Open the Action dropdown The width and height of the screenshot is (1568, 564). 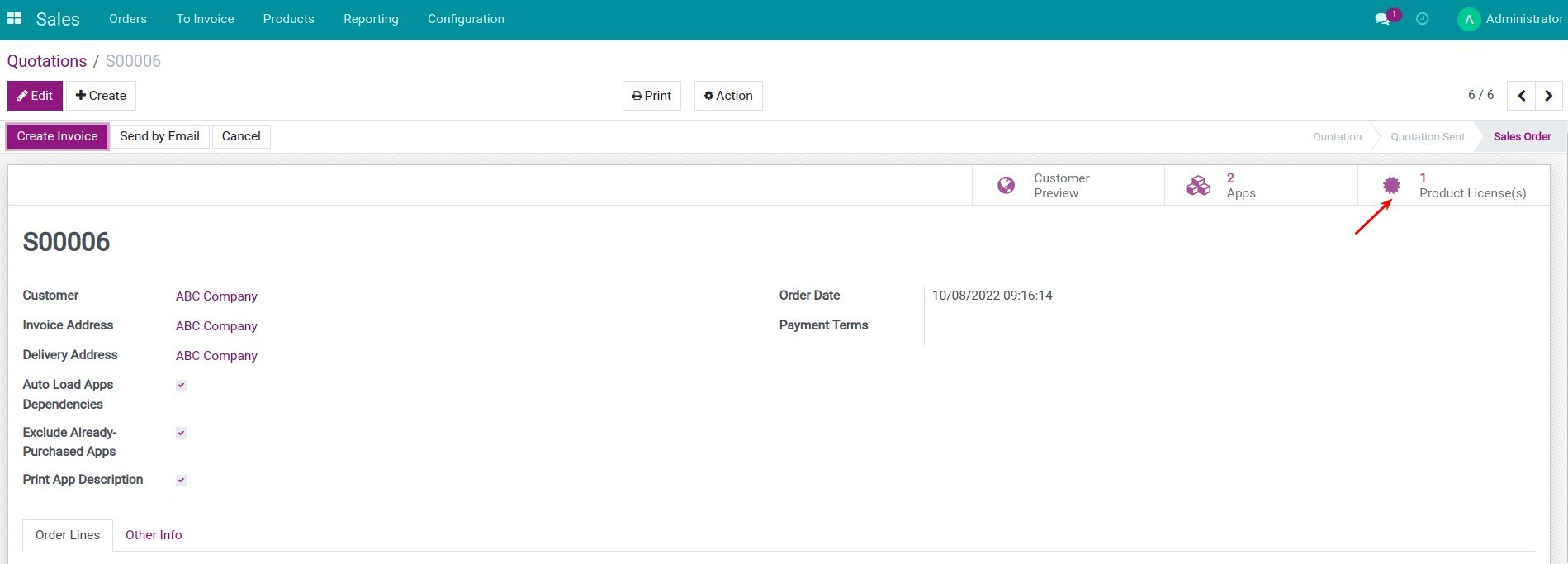tap(728, 96)
